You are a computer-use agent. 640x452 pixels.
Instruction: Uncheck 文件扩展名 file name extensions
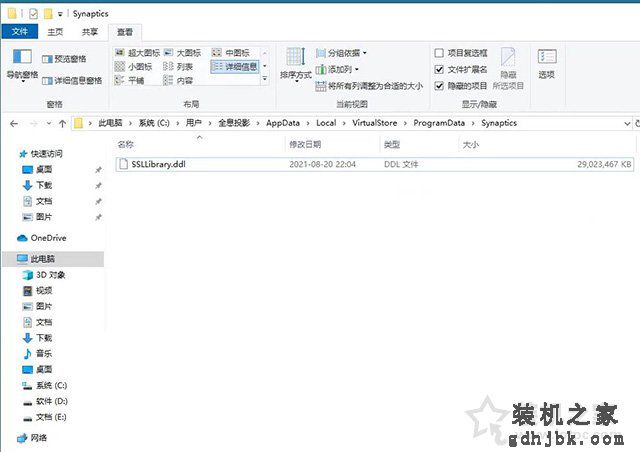click(461, 69)
